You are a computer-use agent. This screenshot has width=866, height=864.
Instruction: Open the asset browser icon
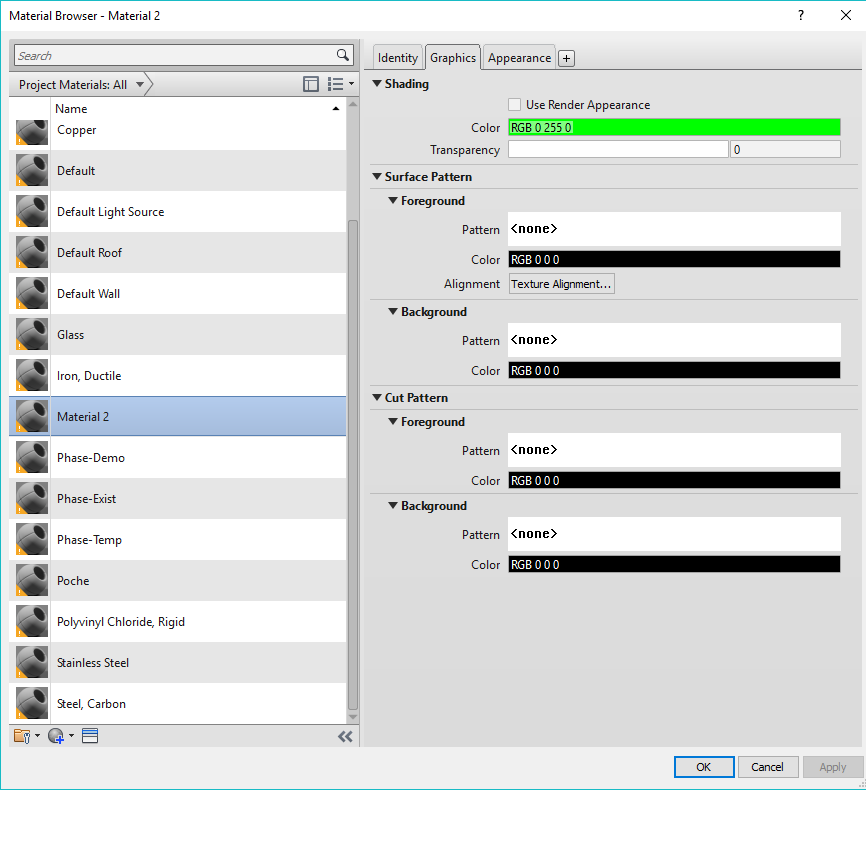point(90,736)
